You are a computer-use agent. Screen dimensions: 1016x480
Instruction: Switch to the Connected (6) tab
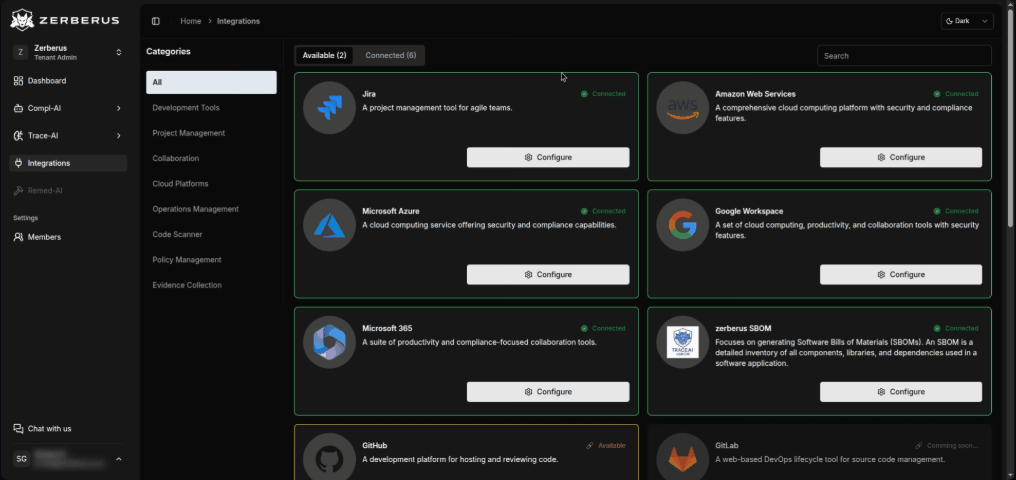[x=390, y=55]
